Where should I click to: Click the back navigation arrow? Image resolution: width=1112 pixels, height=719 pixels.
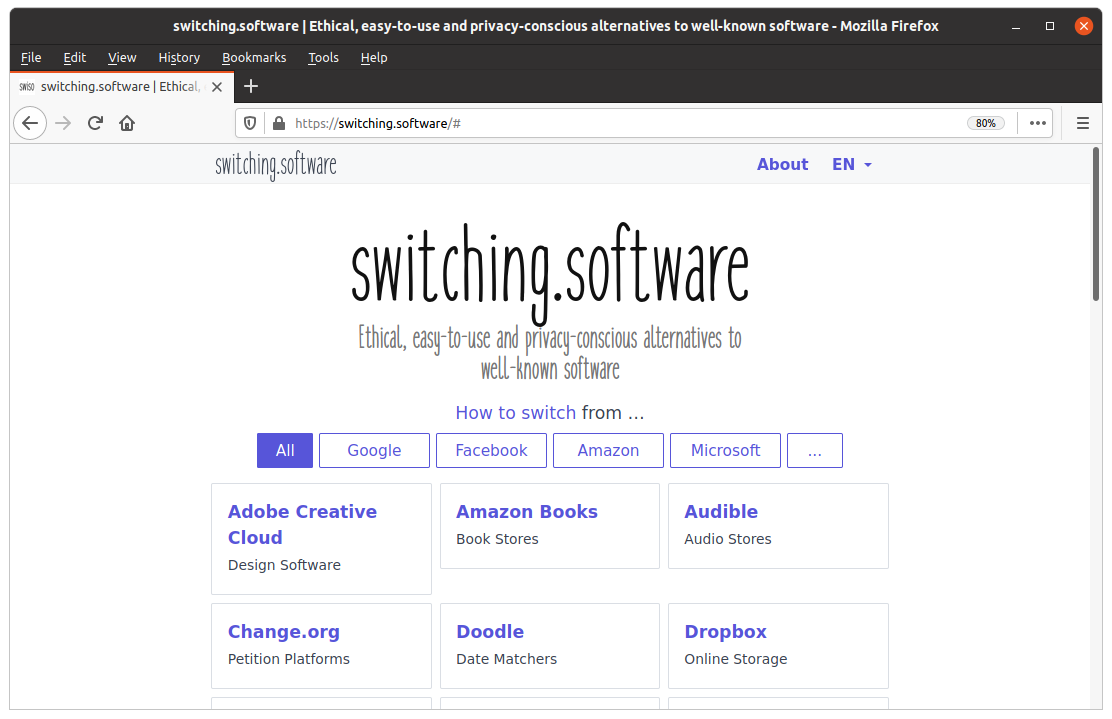tap(29, 122)
